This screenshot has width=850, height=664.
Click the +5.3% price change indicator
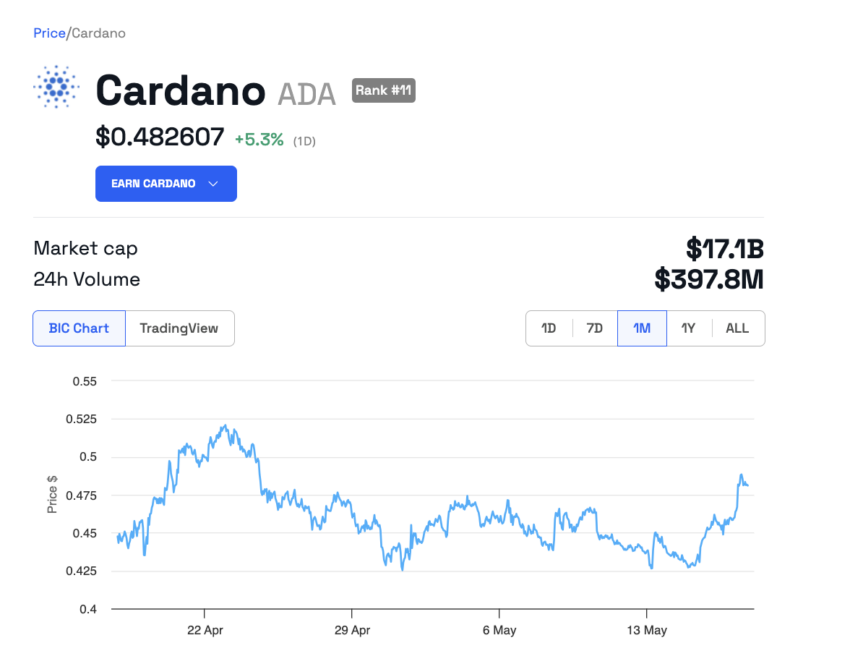coord(260,140)
